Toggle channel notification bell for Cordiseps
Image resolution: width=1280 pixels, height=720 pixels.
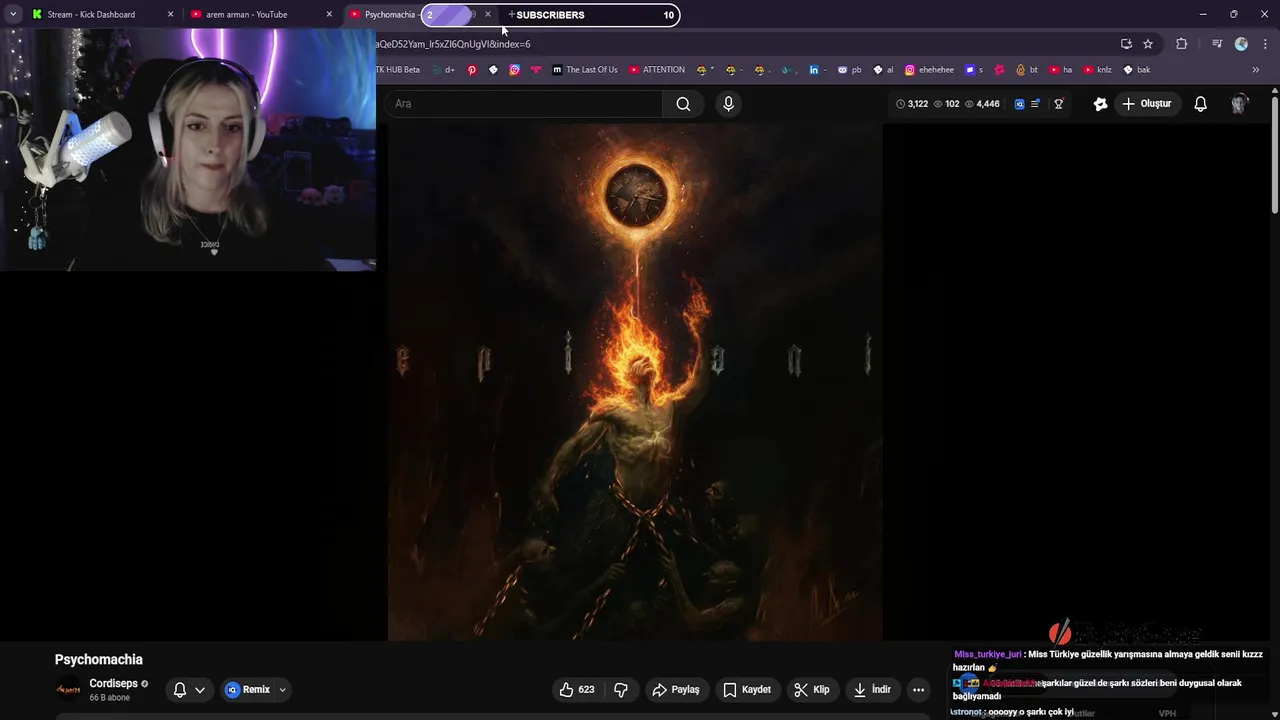(180, 689)
